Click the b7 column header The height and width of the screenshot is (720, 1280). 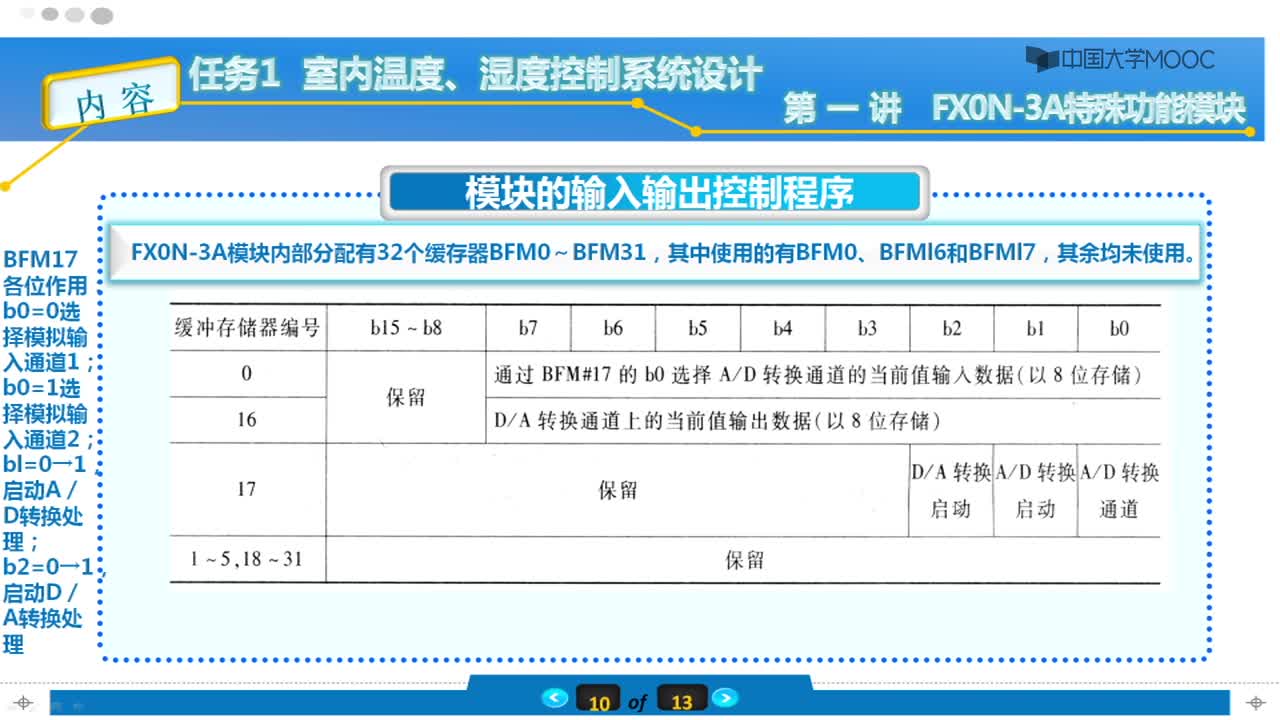click(x=528, y=327)
